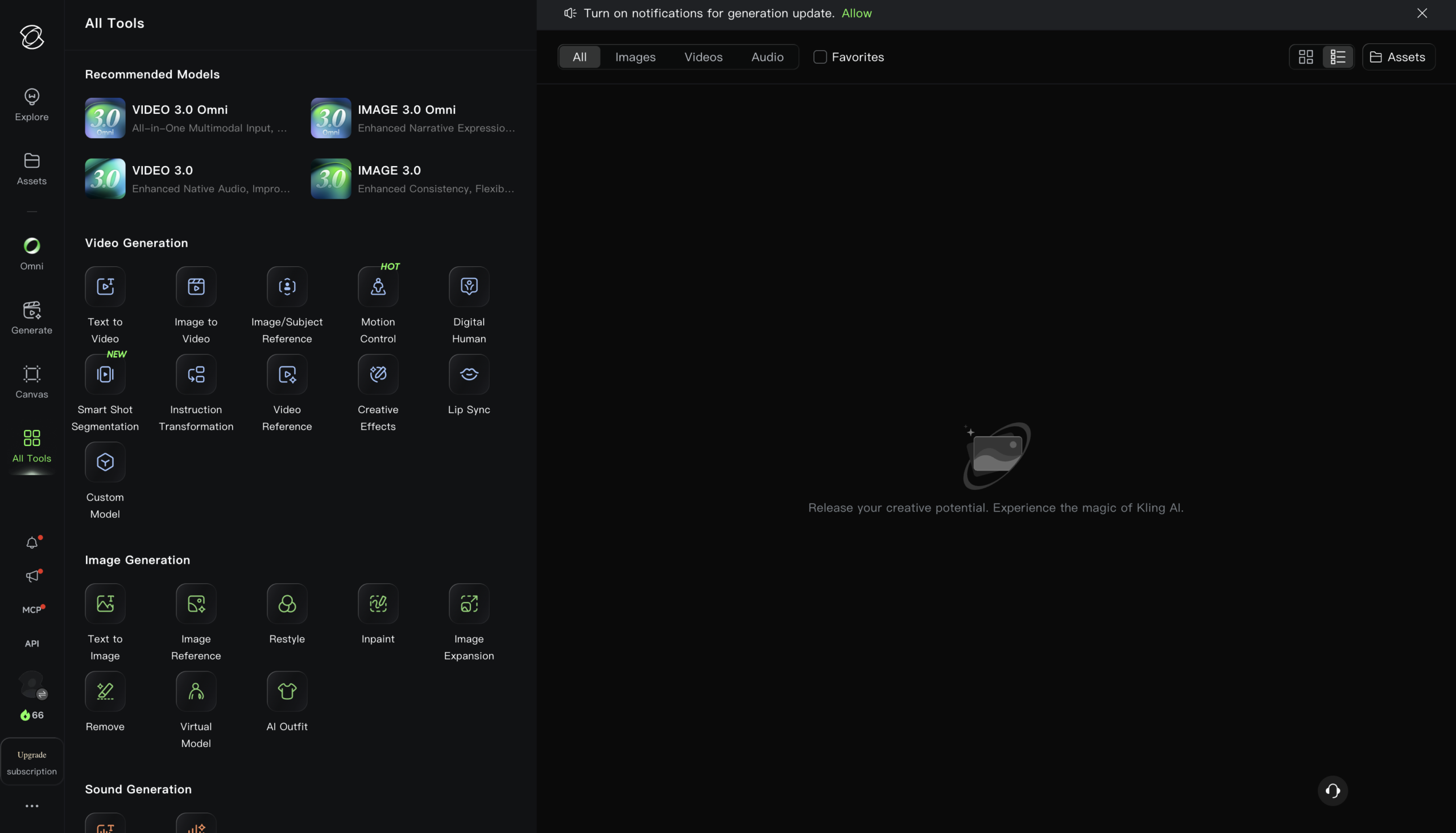Click the Kling AI logo
The width and height of the screenshot is (1456, 833).
point(32,37)
